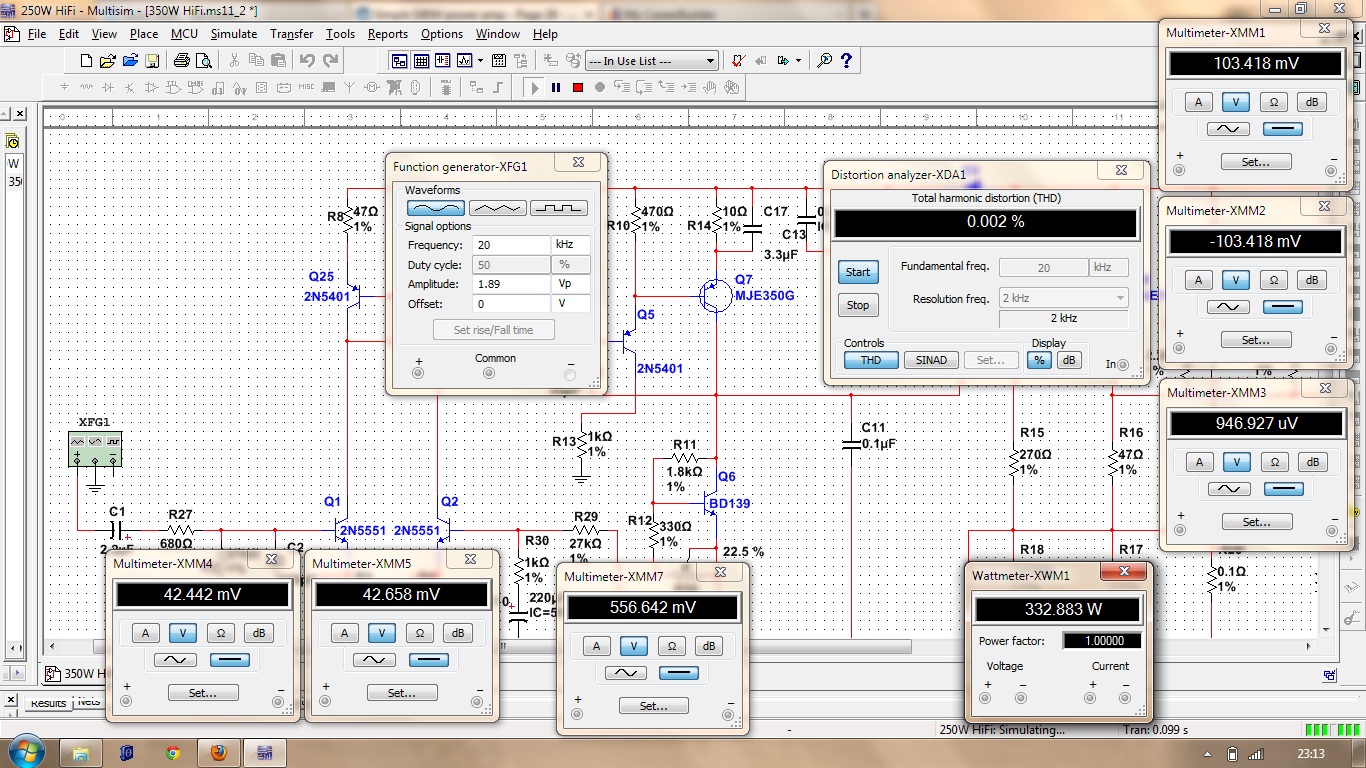Stop the simulation with red square

click(578, 88)
